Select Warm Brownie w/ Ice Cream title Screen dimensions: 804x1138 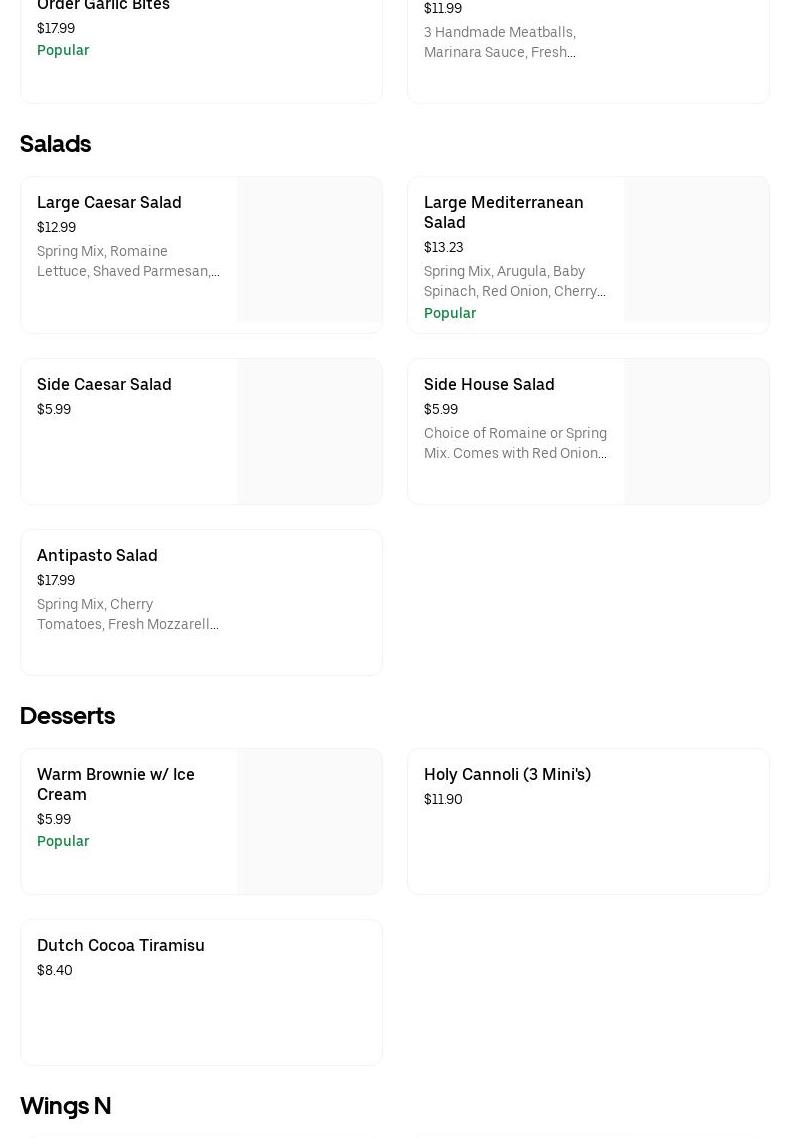116,784
